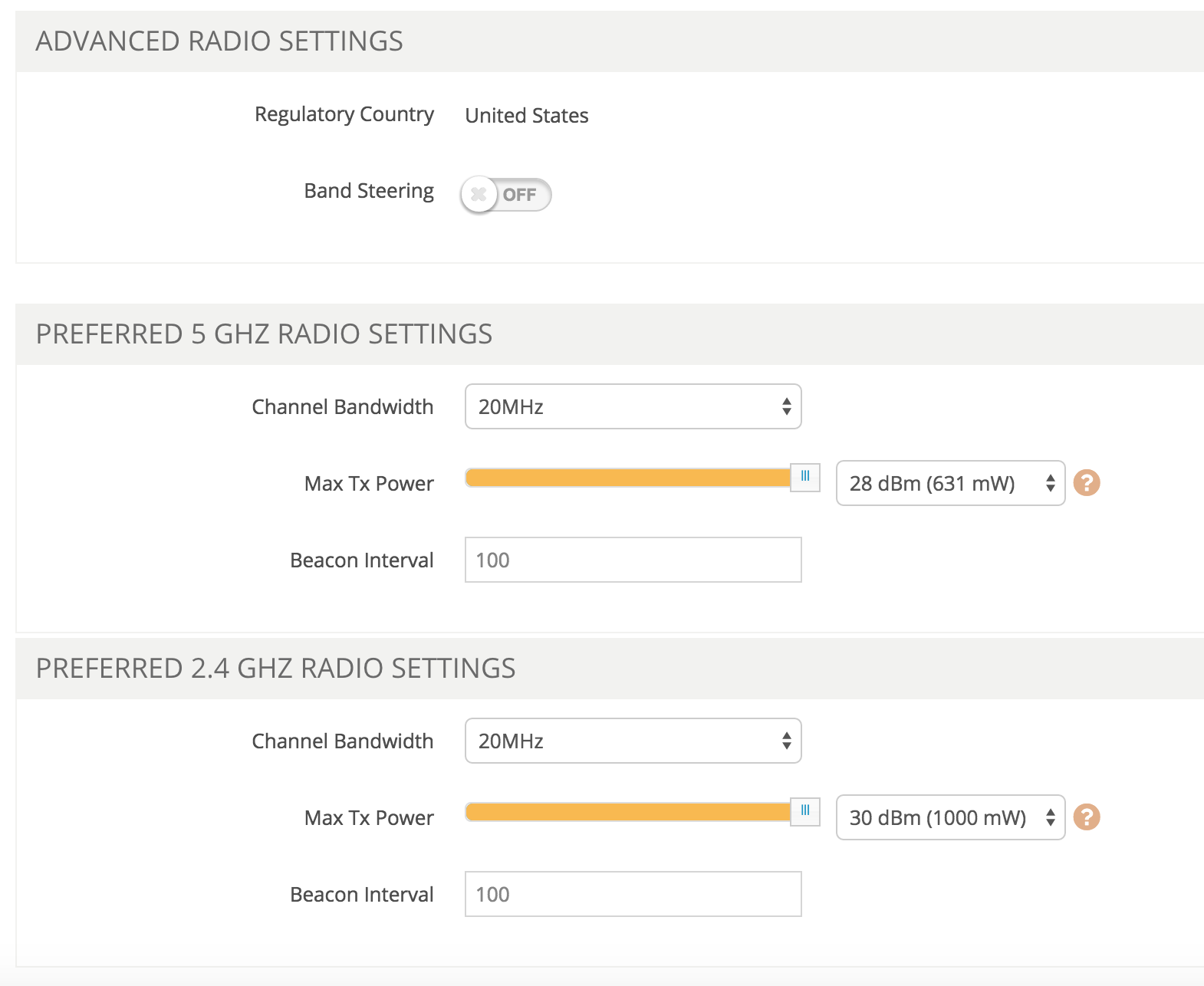Screen dimensions: 1204x986
Task: Click the 5 GHz Channel Bandwidth label
Action: pyautogui.click(x=343, y=407)
